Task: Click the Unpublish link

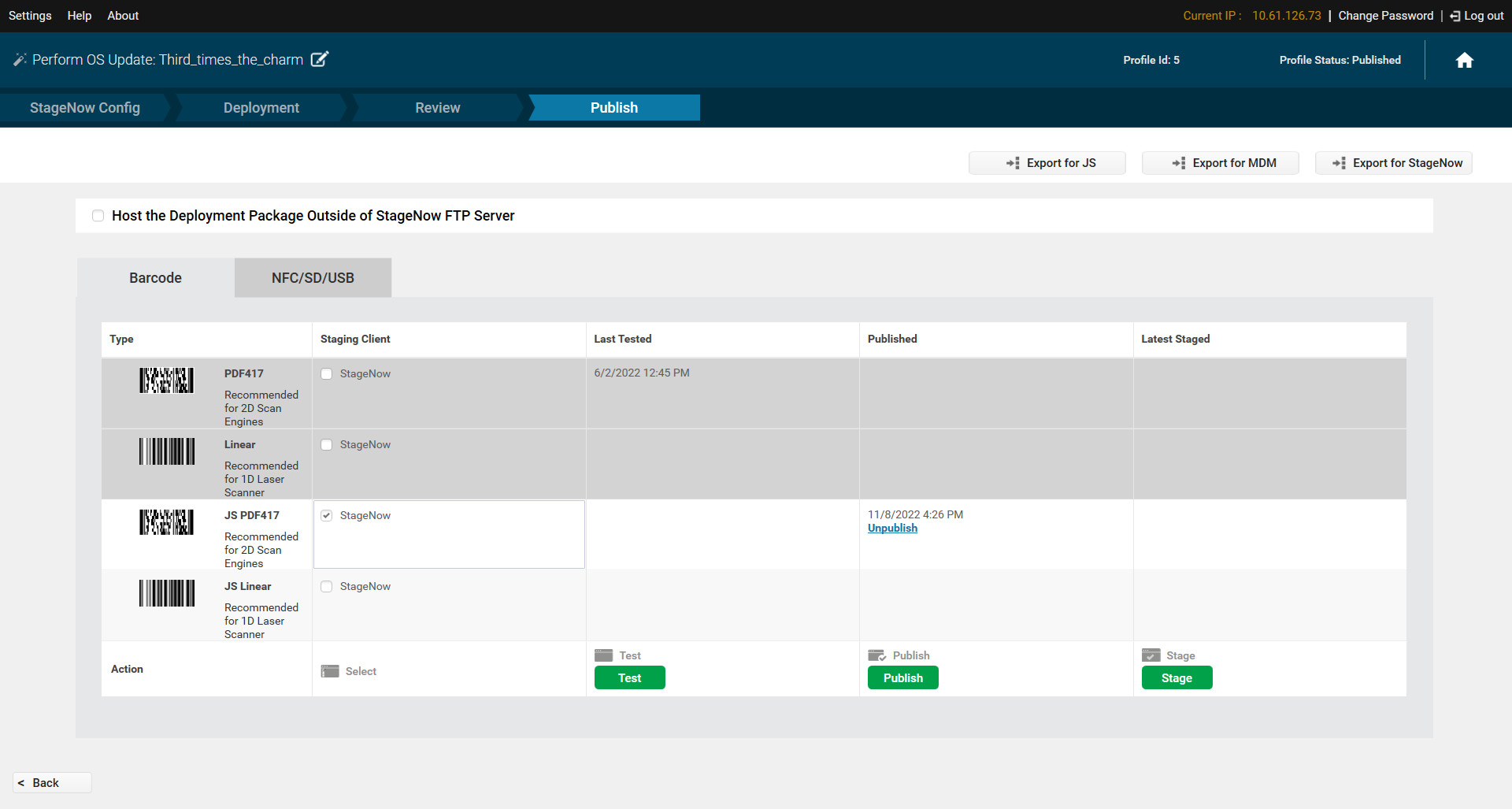Action: (x=892, y=529)
